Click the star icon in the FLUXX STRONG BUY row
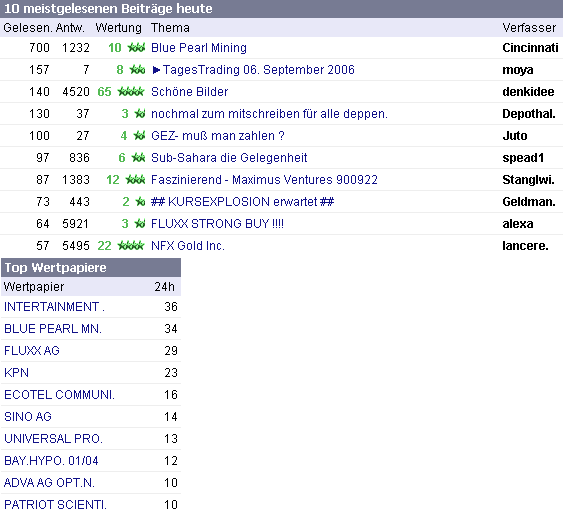This screenshot has width=563, height=519. click(140, 223)
